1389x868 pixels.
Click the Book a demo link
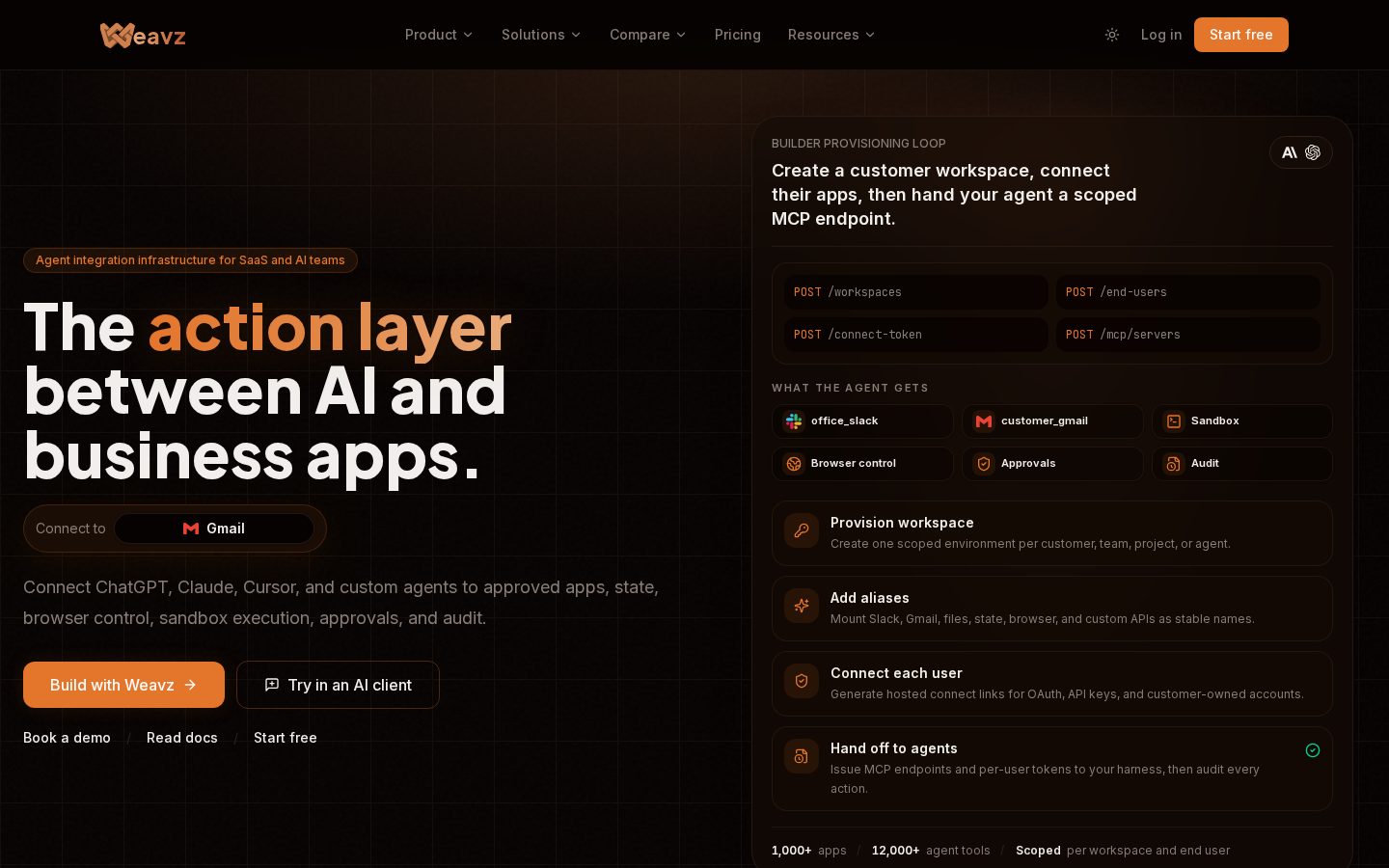click(67, 738)
